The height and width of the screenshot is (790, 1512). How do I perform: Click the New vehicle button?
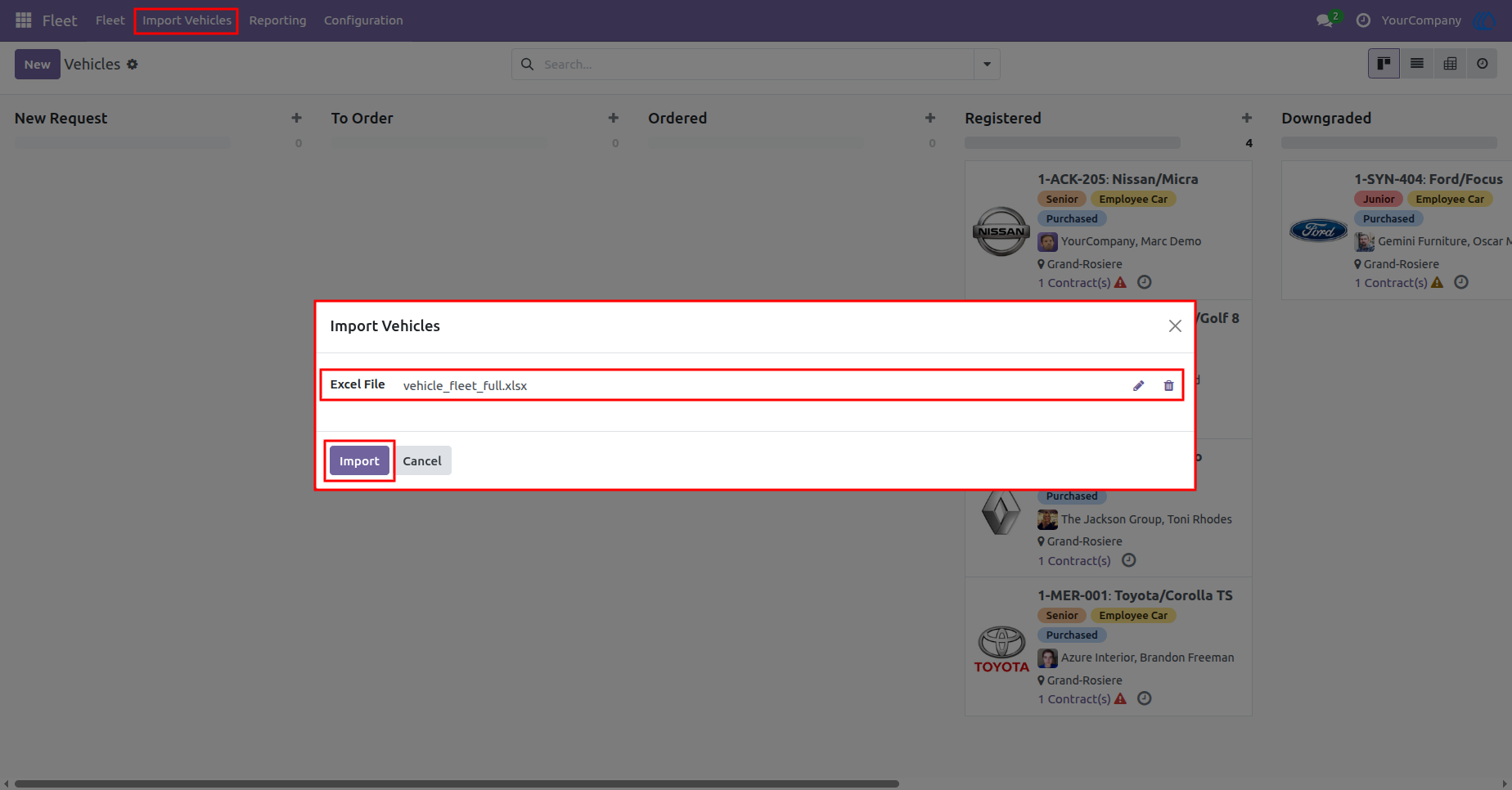(38, 65)
